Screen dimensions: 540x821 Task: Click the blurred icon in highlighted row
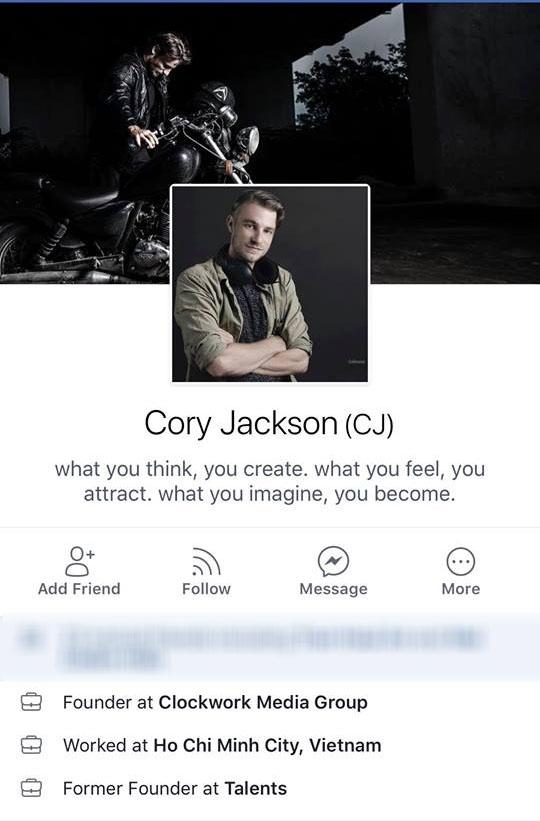coord(30,638)
